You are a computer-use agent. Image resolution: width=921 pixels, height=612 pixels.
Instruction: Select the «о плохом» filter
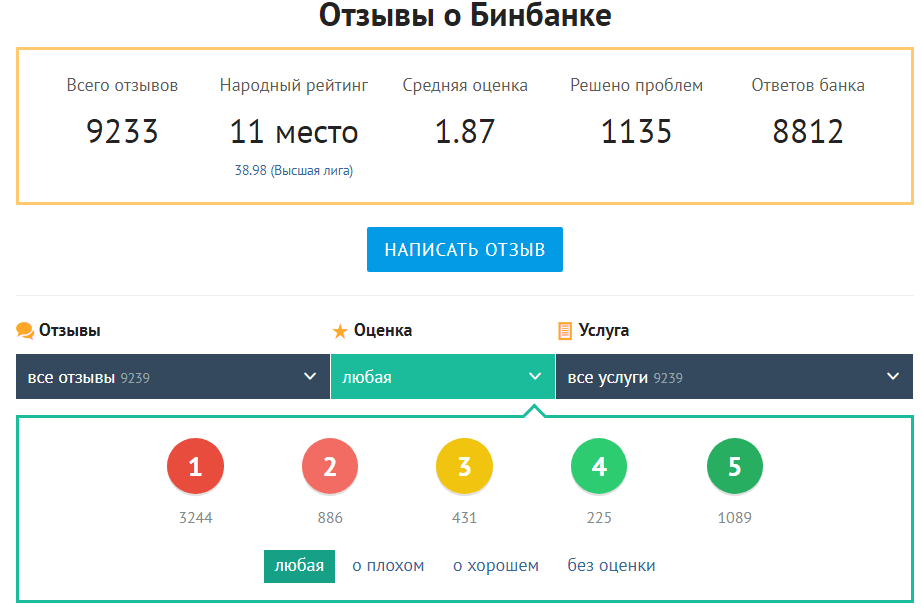(x=388, y=566)
